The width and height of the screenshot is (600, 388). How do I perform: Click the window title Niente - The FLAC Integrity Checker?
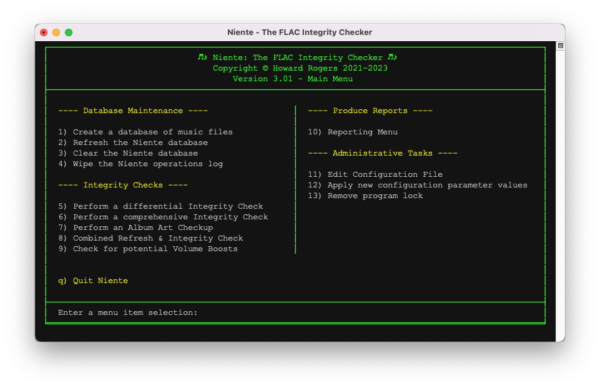[x=300, y=32]
